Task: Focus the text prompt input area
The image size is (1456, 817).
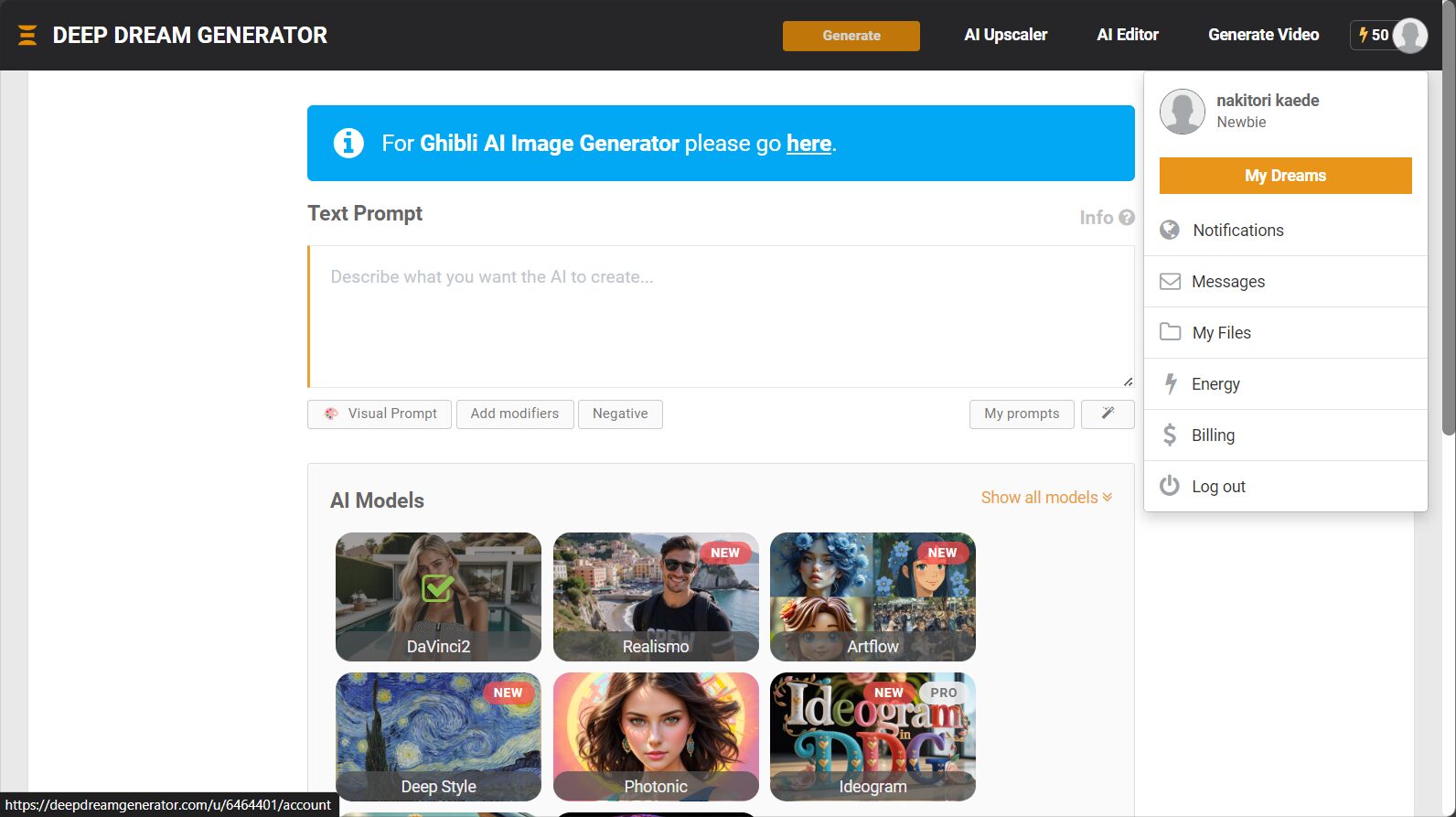Action: [721, 317]
